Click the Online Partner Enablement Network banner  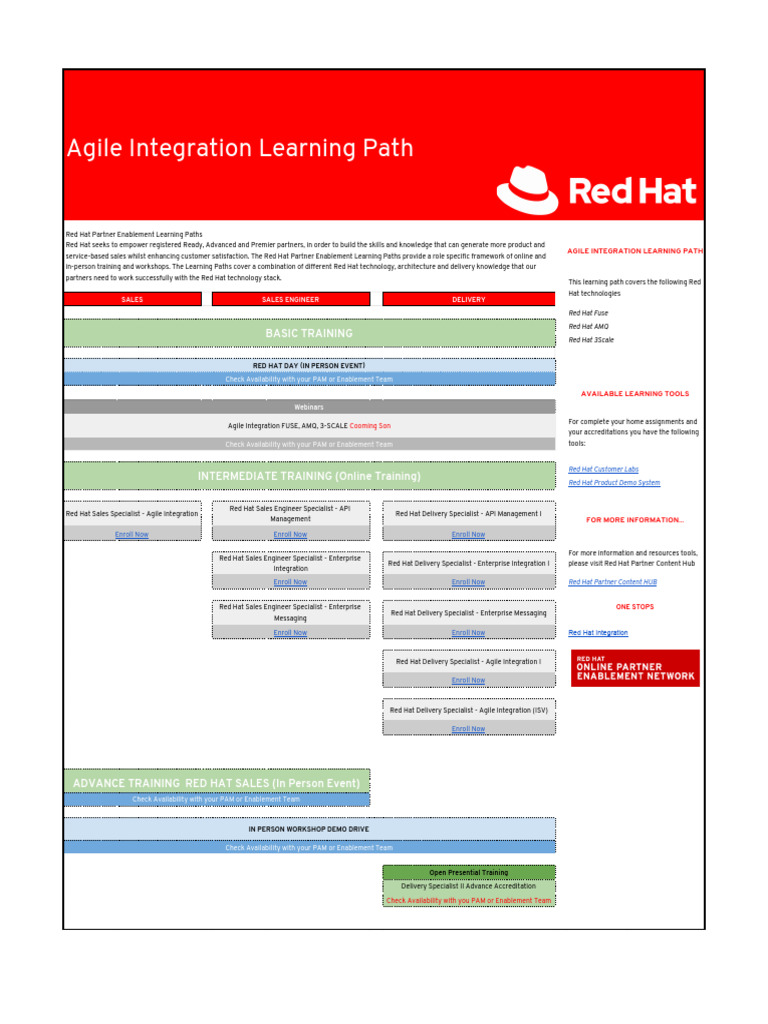pos(635,668)
